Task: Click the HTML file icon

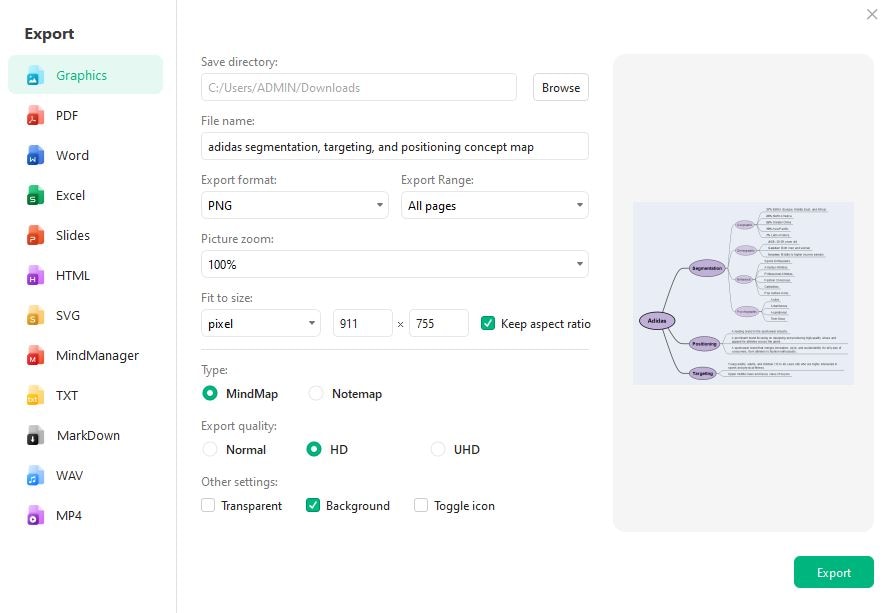Action: [34, 276]
